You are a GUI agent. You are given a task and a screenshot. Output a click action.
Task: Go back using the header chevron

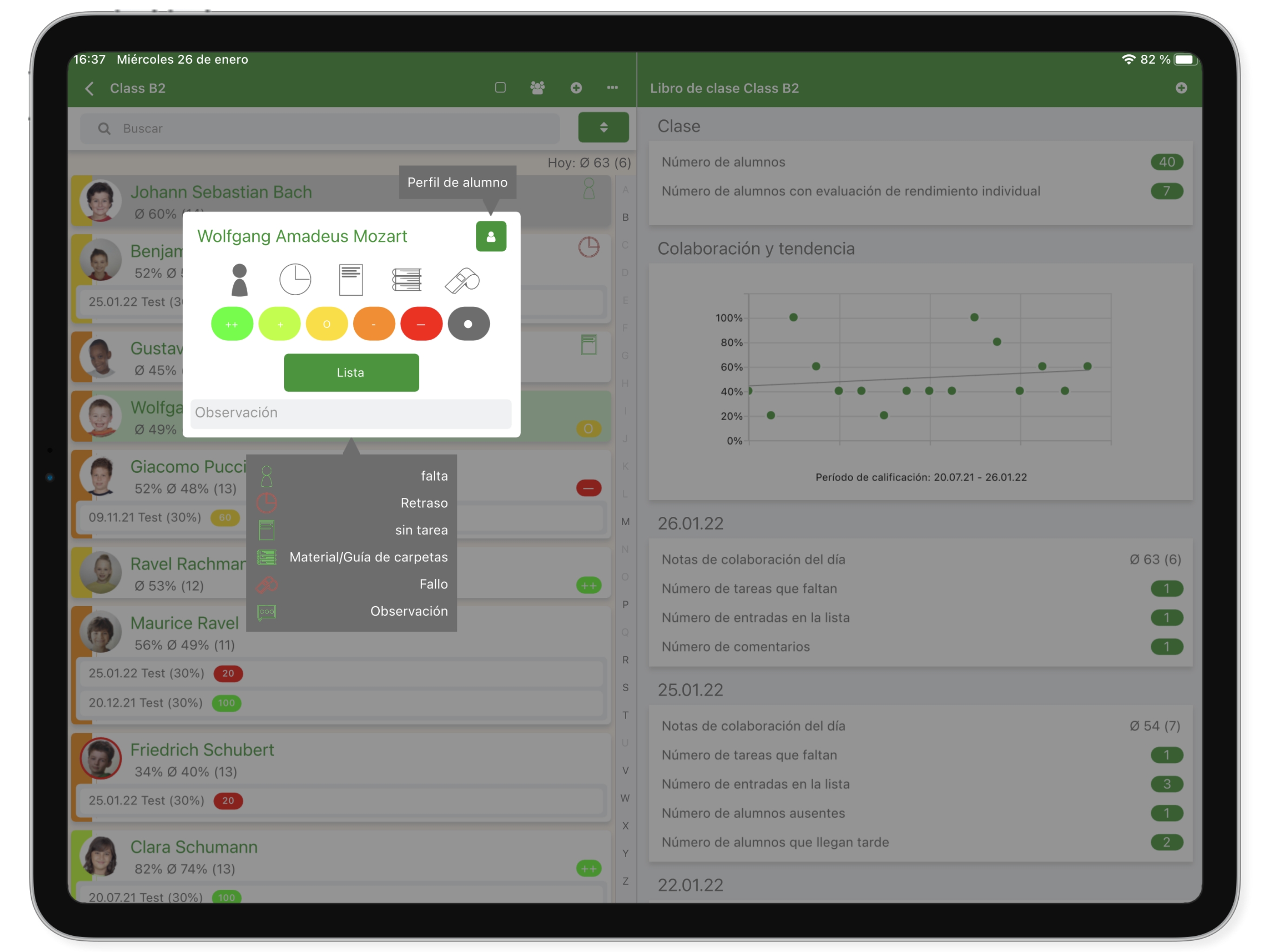coord(90,88)
